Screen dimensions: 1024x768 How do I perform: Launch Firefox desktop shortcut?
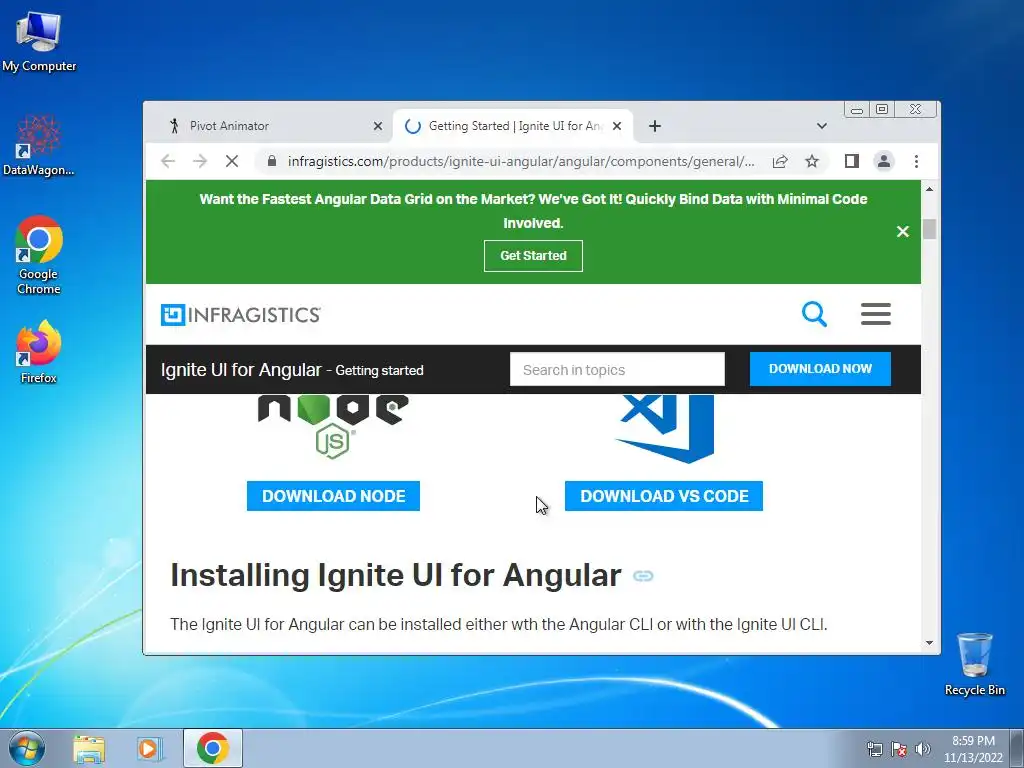pyautogui.click(x=39, y=351)
